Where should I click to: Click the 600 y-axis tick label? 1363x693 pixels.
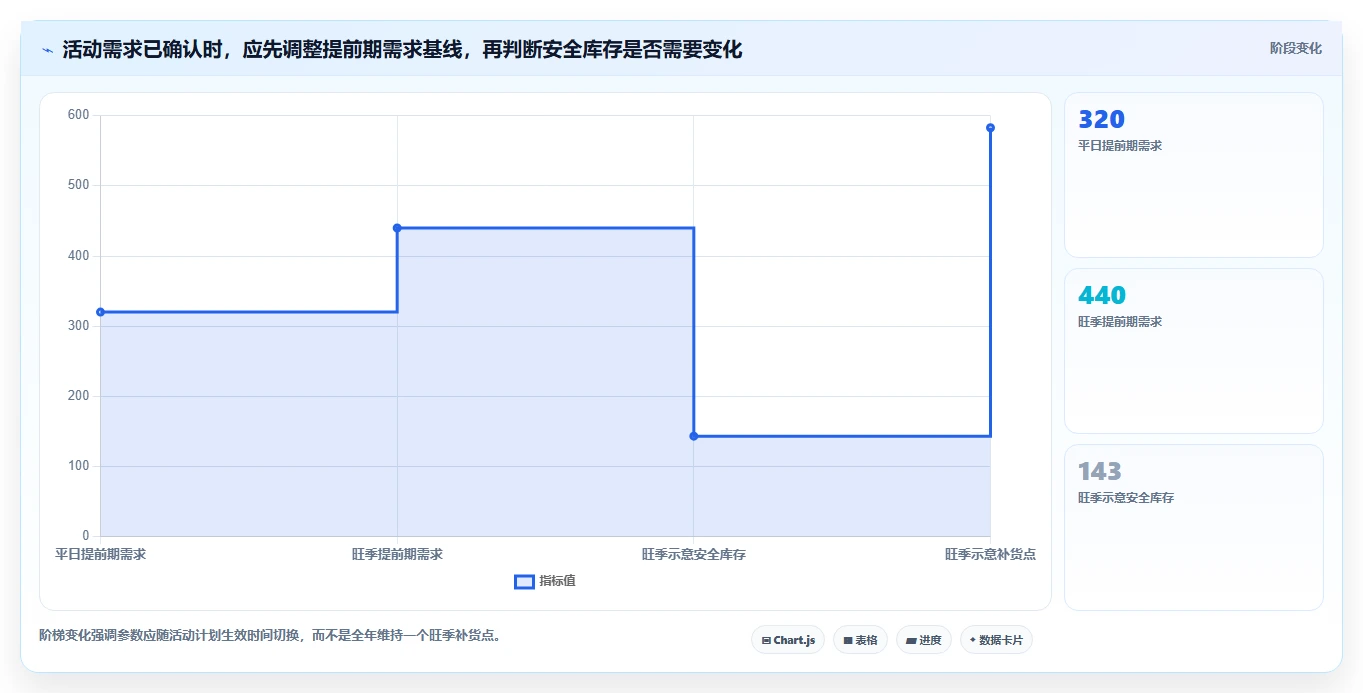79,115
